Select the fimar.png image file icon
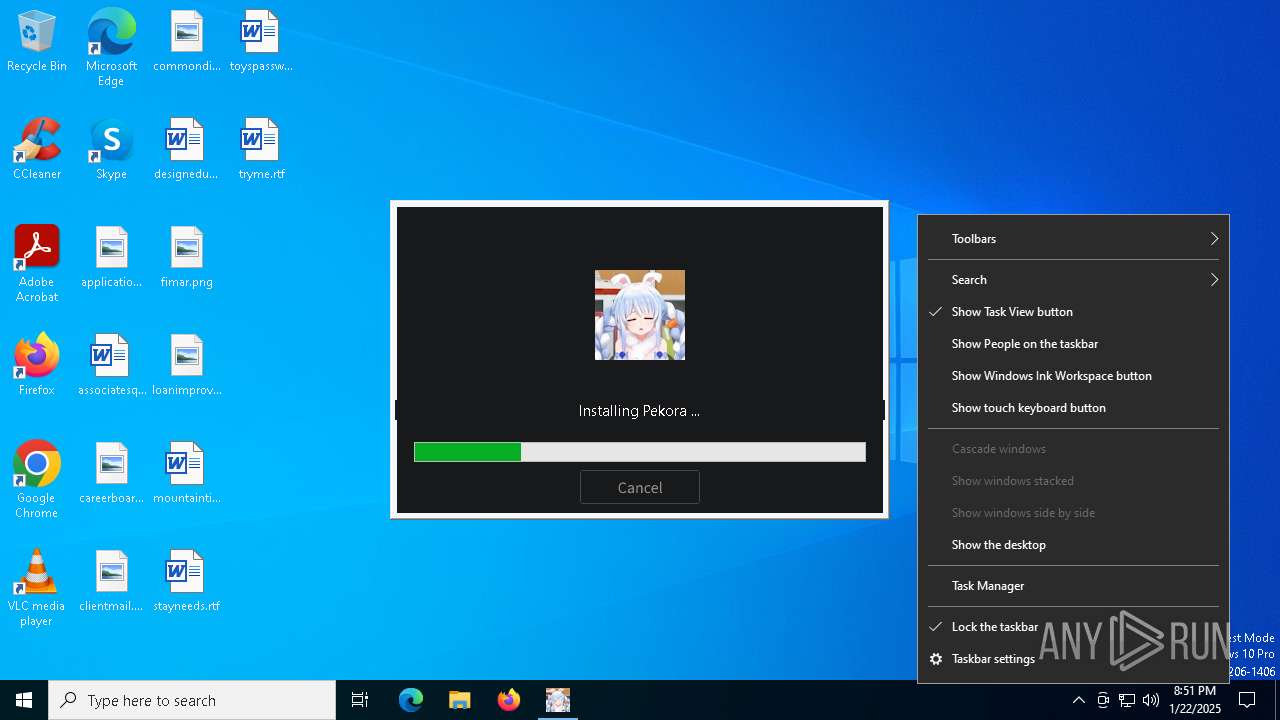This screenshot has height=720, width=1280. (186, 258)
